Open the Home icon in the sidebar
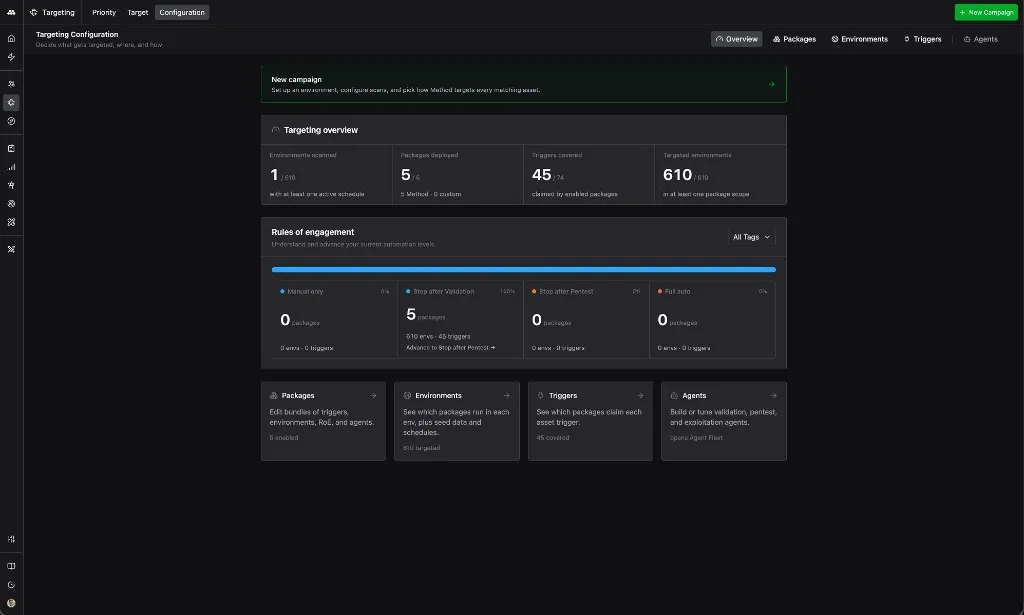The height and width of the screenshot is (615, 1024). (x=11, y=39)
